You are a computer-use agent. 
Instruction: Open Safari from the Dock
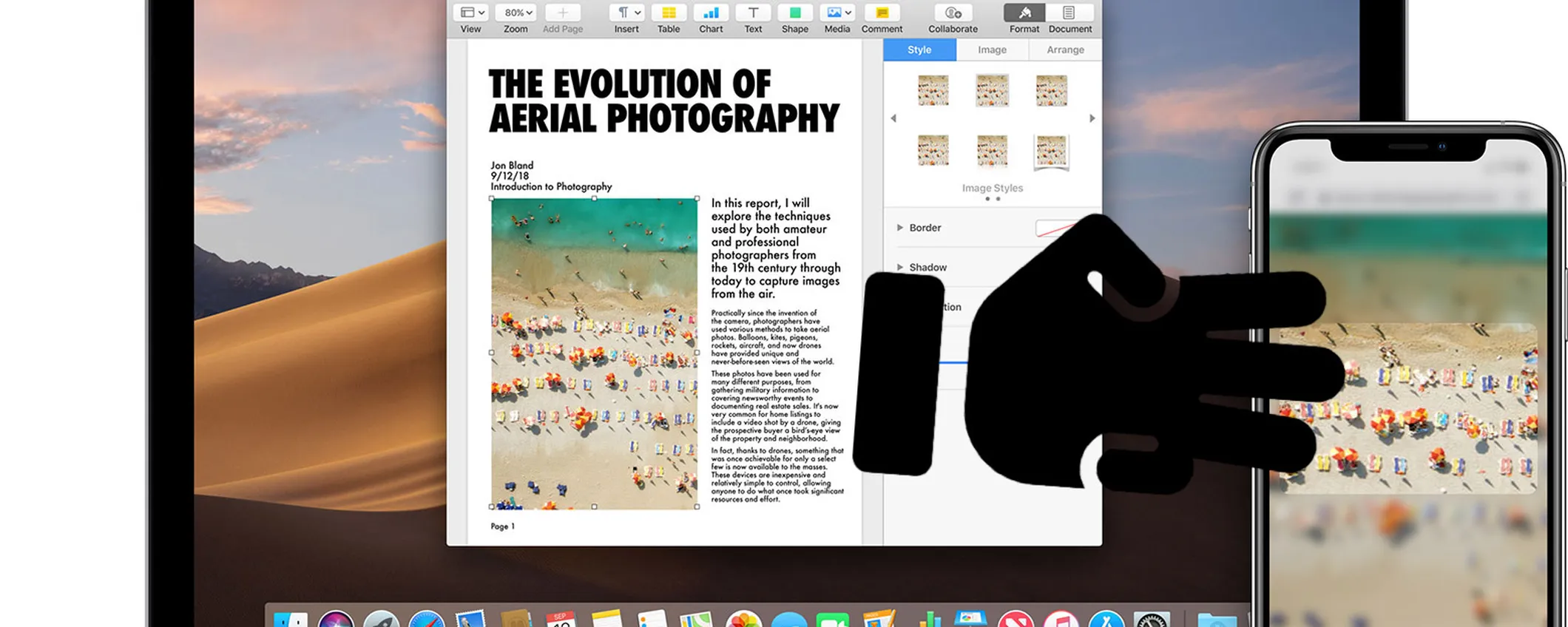(x=427, y=620)
